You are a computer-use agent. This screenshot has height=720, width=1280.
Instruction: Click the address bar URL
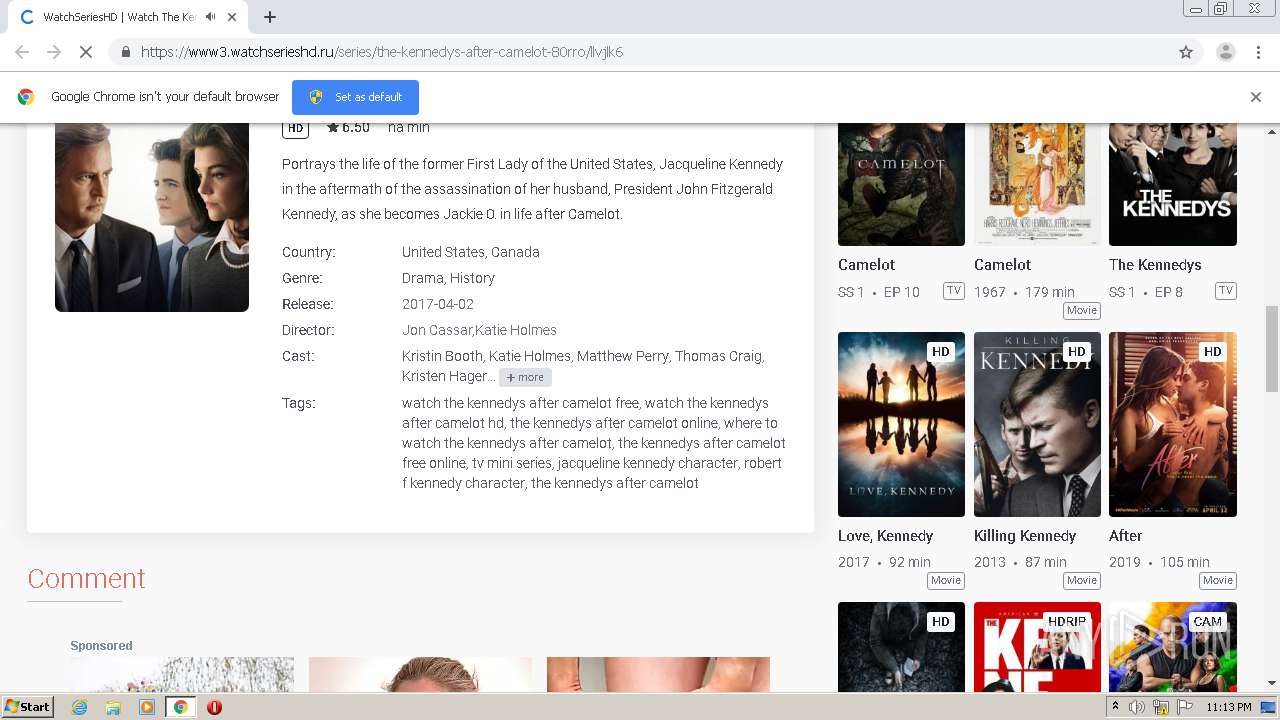tap(382, 52)
